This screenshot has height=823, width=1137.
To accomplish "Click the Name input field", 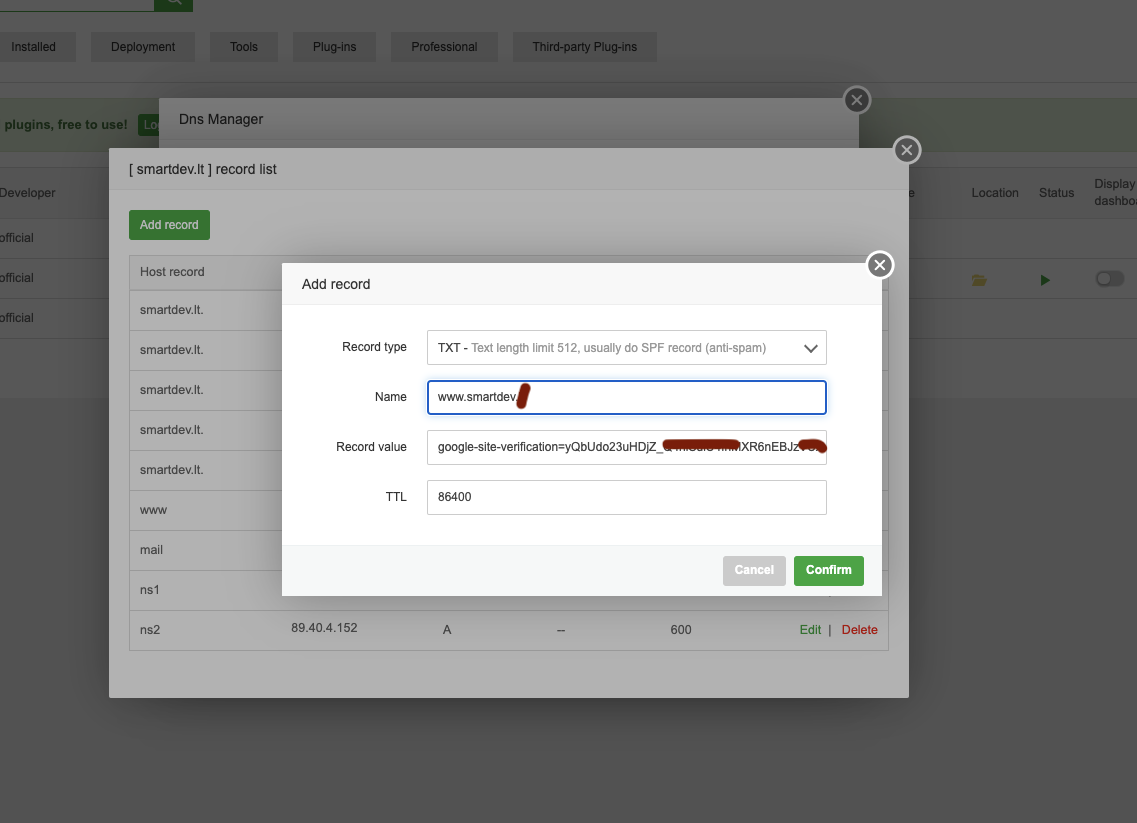I will [627, 397].
